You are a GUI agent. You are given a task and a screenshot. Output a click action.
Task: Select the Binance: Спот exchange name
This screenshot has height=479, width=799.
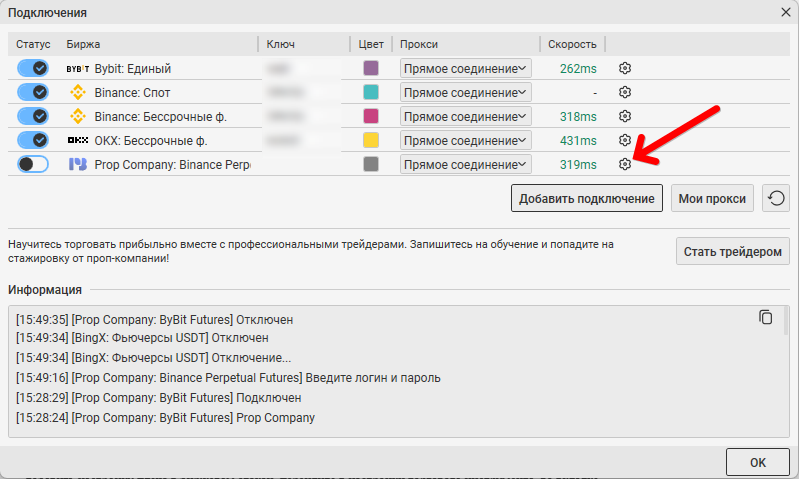pyautogui.click(x=132, y=93)
